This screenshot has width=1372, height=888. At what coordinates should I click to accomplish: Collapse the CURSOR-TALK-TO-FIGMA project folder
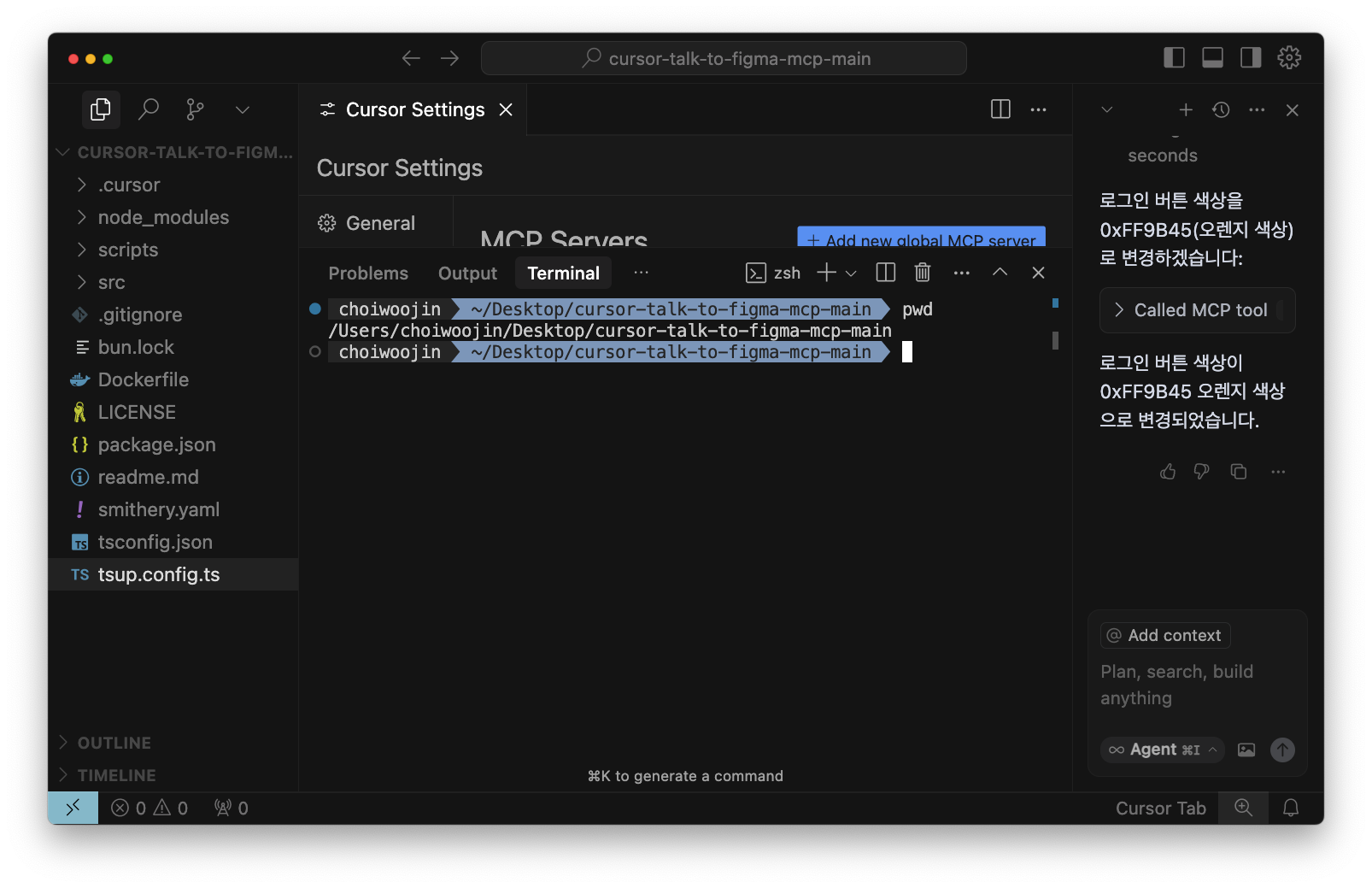(173, 152)
